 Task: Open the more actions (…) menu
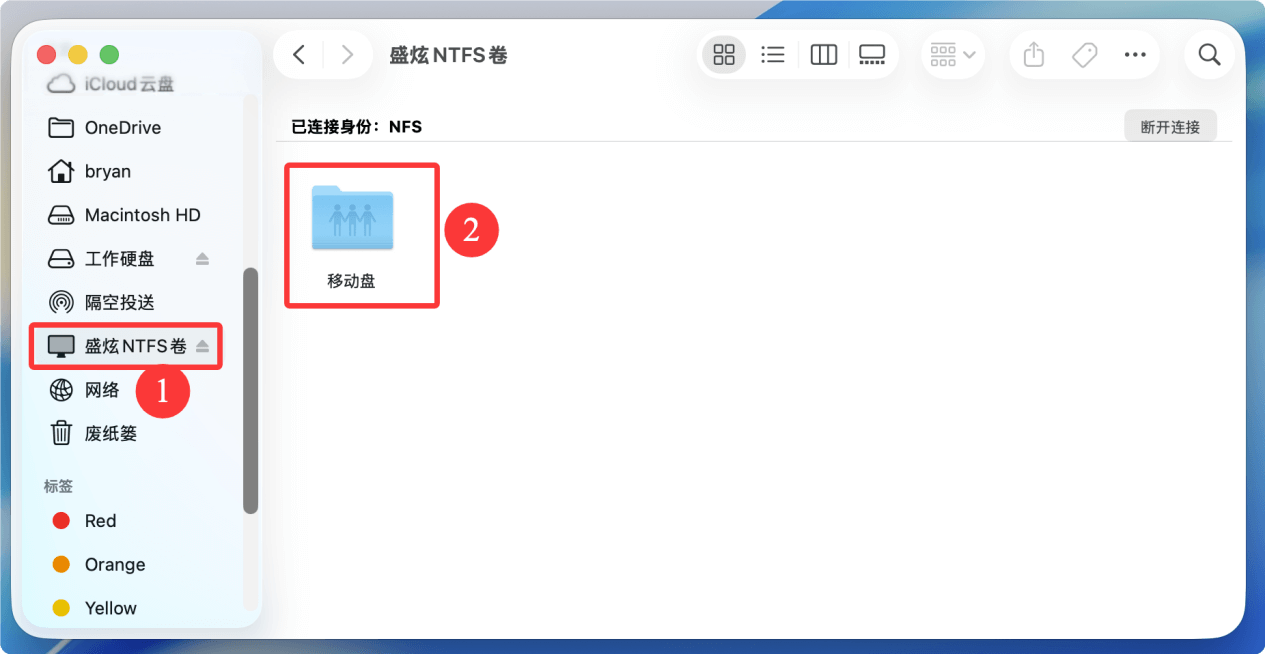pyautogui.click(x=1134, y=55)
